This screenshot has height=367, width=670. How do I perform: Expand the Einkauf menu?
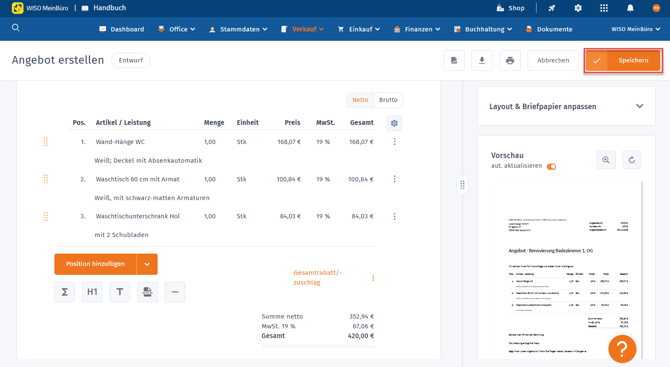359,29
